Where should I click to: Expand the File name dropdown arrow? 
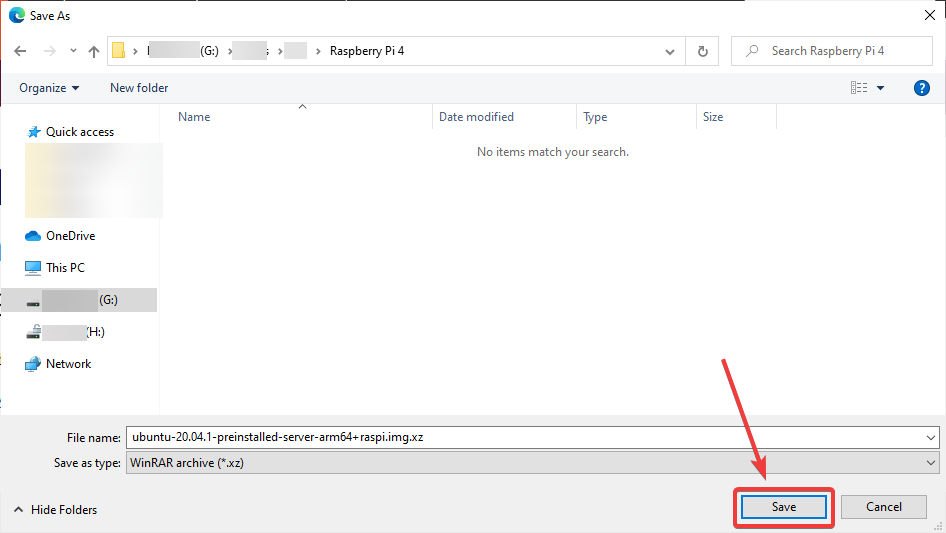(931, 438)
